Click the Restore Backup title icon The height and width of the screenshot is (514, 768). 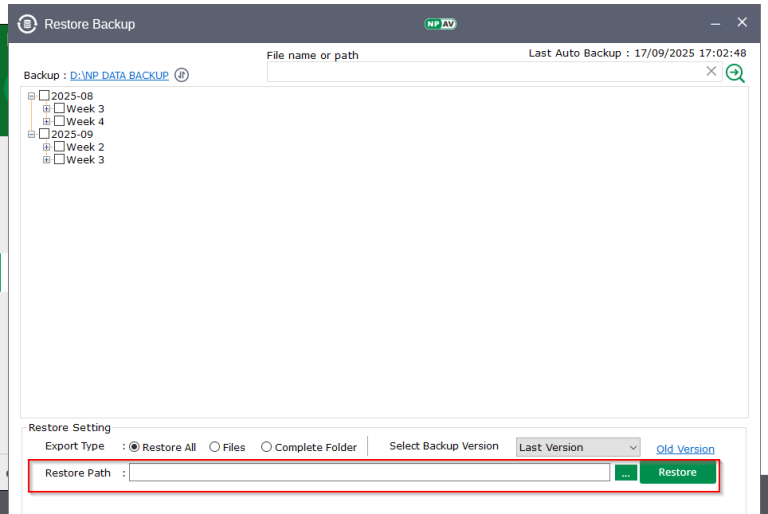tap(27, 24)
